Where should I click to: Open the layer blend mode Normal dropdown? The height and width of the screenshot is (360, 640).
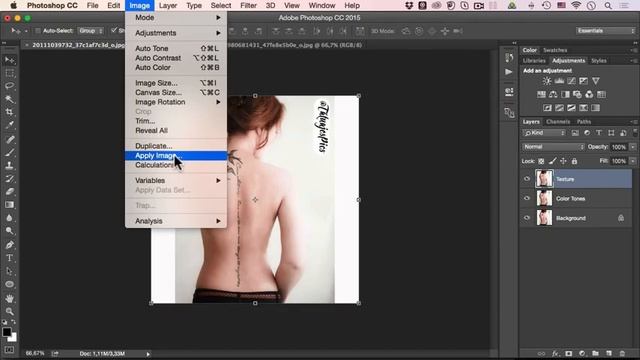coord(553,147)
